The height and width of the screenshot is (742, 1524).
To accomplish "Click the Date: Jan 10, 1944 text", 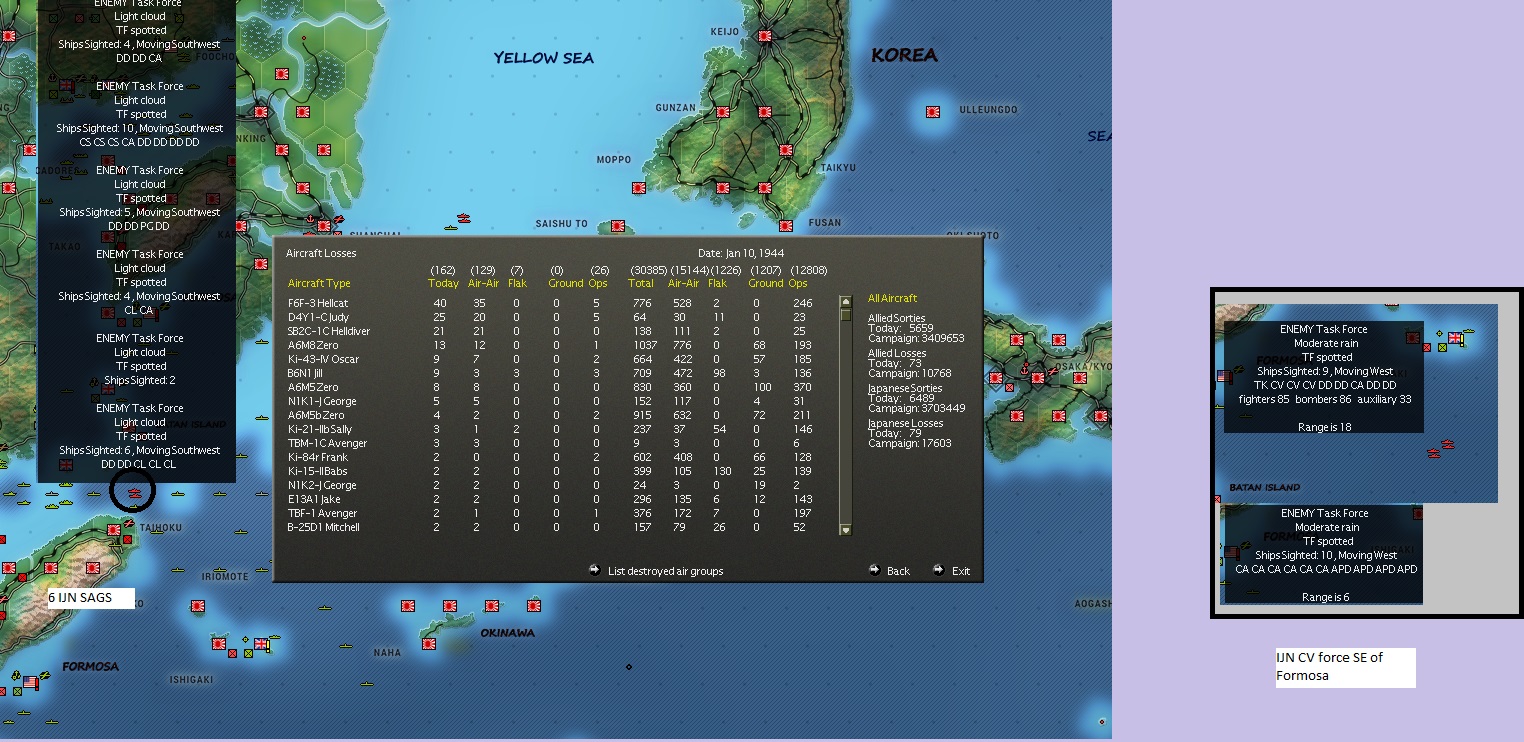I will click(x=741, y=253).
